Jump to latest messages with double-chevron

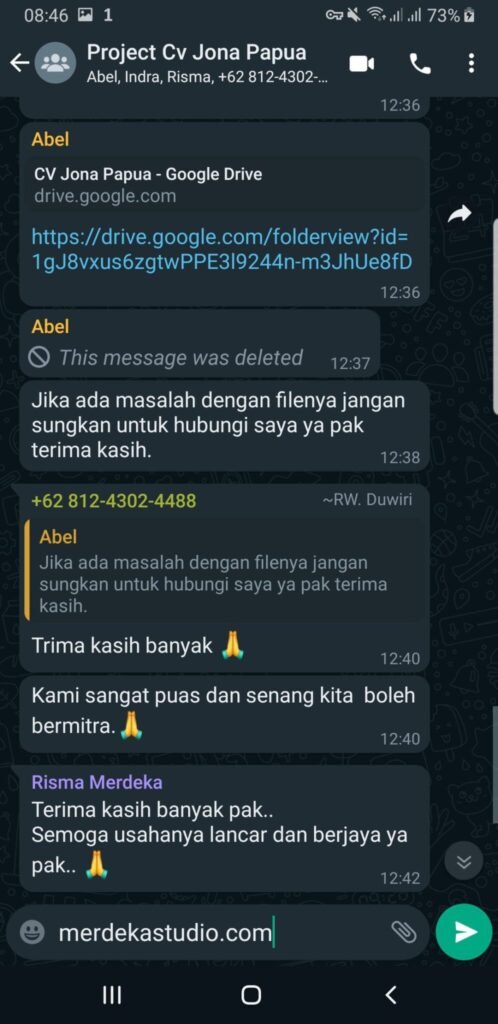463,861
